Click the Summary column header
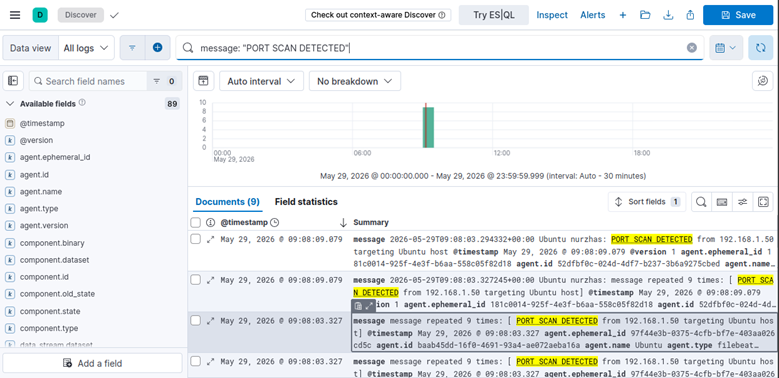The height and width of the screenshot is (378, 779). click(371, 222)
